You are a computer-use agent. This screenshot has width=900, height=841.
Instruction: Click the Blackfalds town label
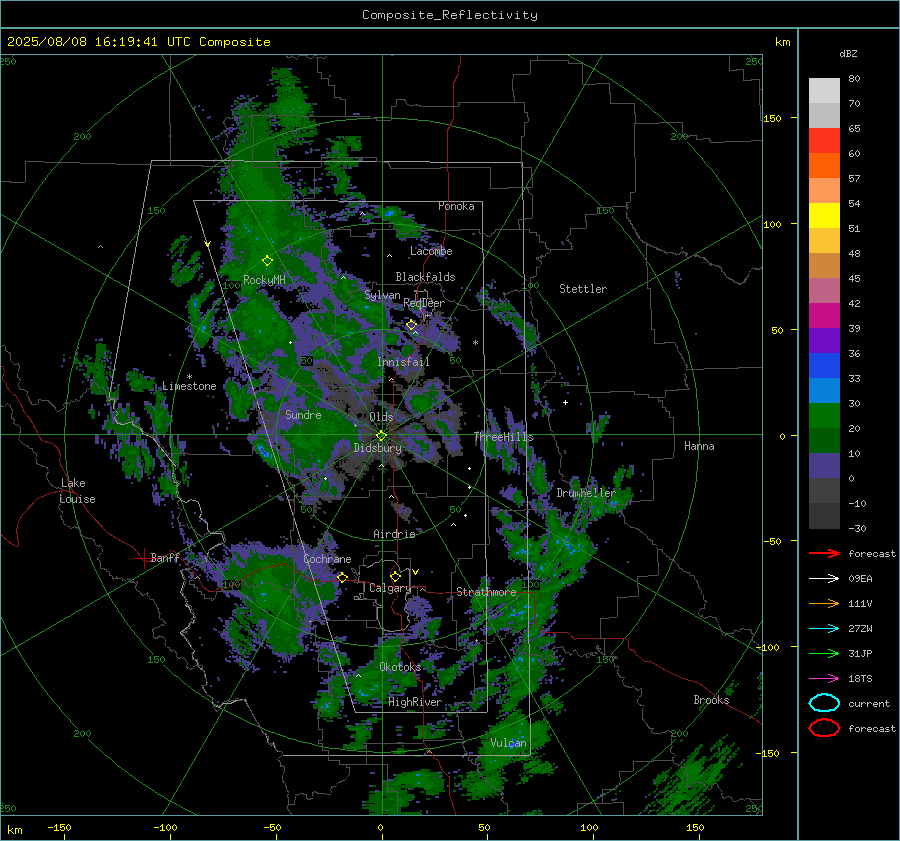(x=425, y=277)
